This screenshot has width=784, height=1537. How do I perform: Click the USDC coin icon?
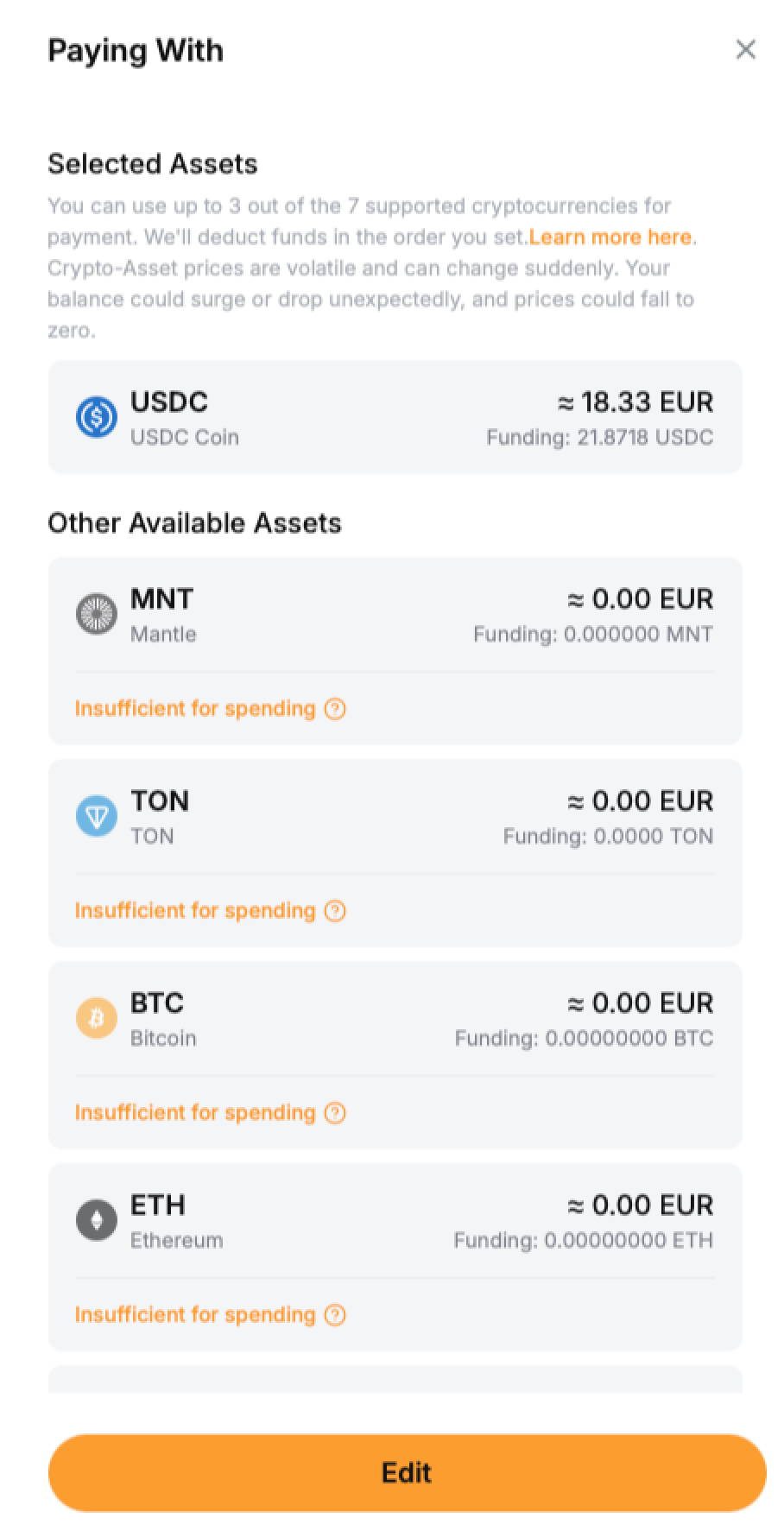coord(97,418)
